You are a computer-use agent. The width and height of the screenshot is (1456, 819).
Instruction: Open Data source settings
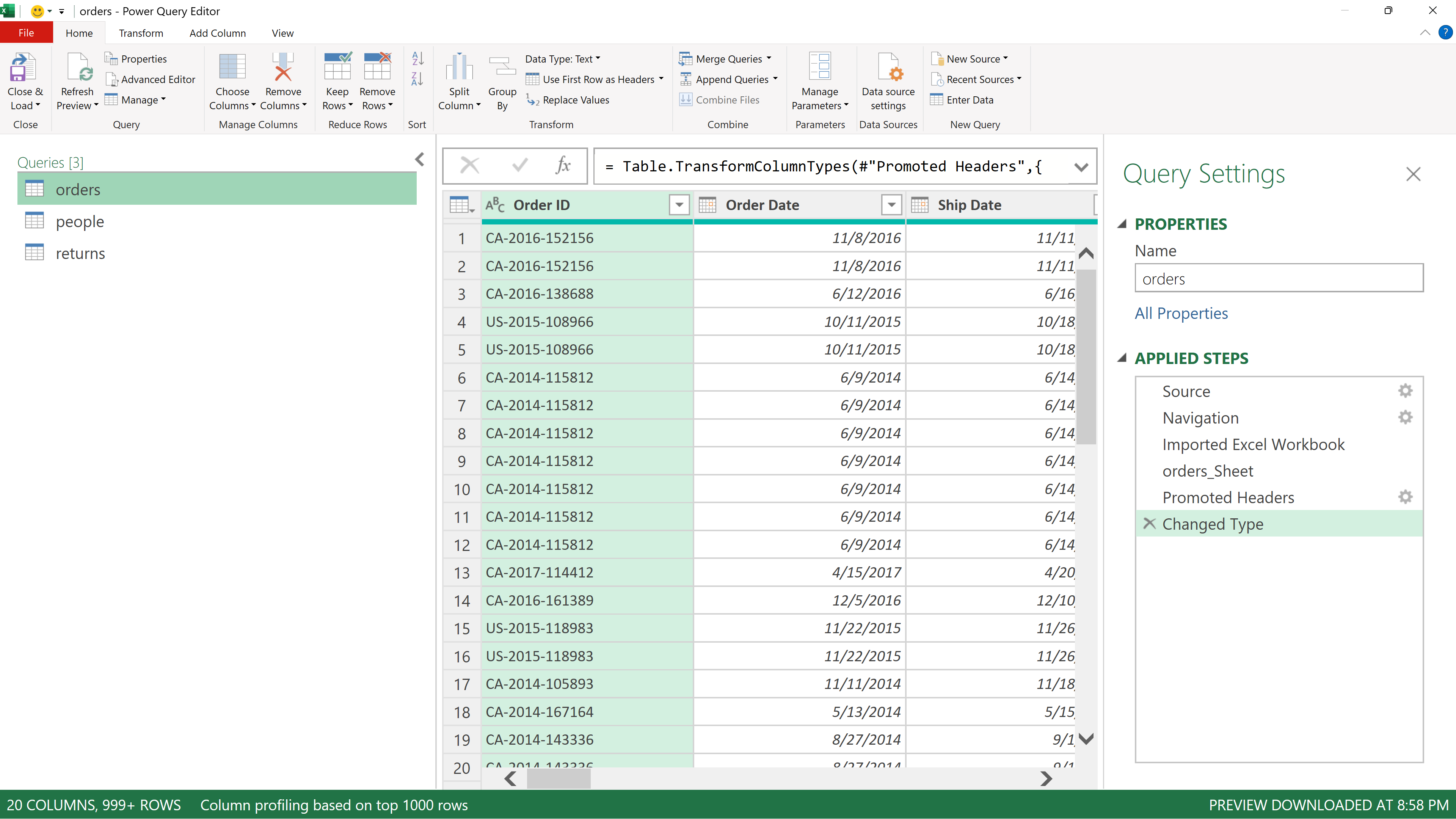pyautogui.click(x=887, y=68)
